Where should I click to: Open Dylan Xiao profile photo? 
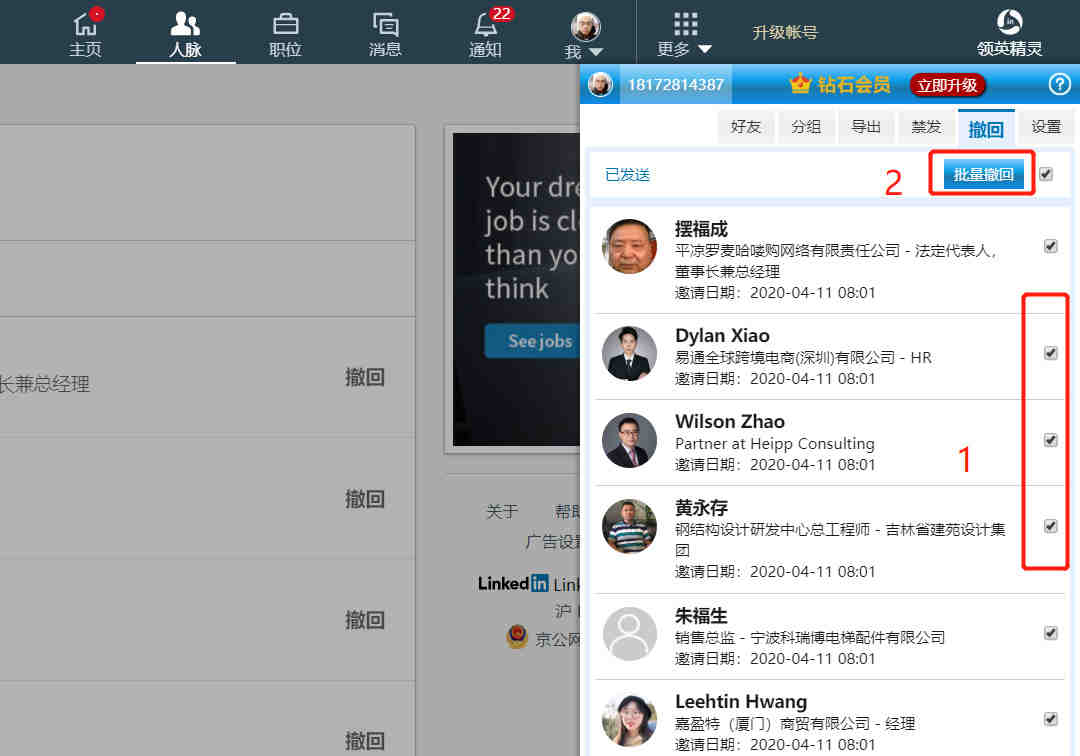(630, 354)
